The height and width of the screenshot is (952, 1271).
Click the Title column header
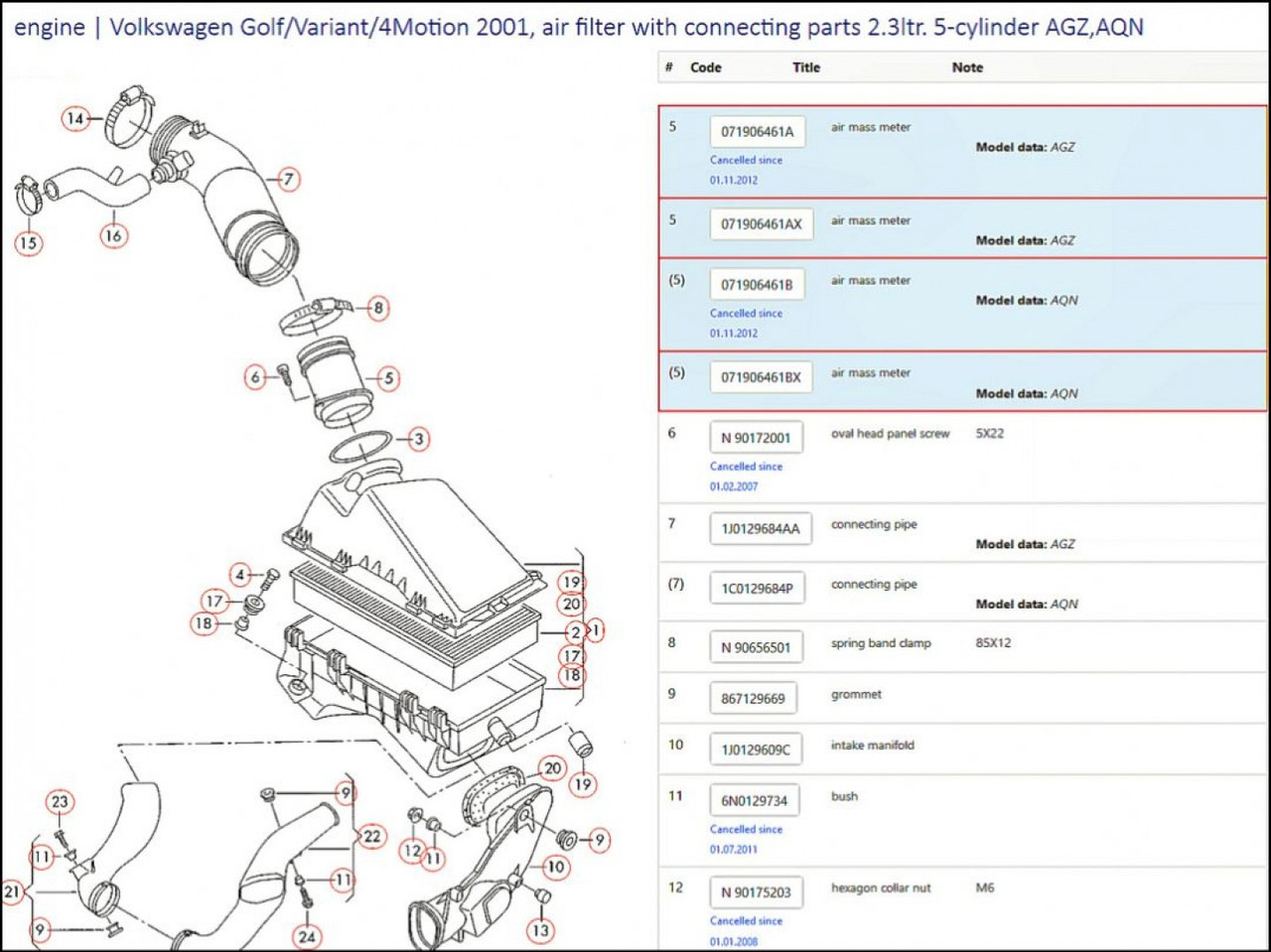[806, 68]
